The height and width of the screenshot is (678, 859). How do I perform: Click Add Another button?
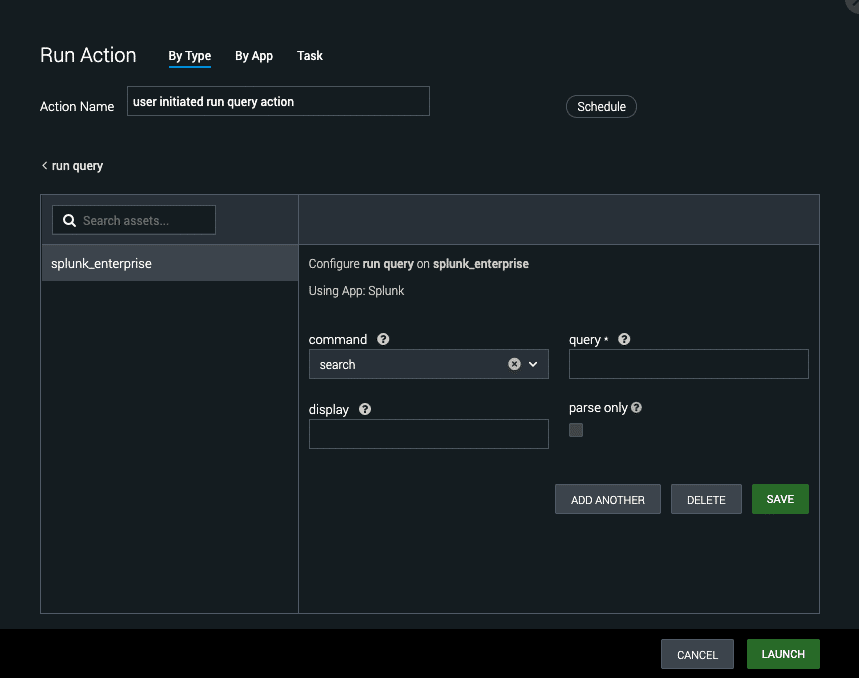coord(608,499)
